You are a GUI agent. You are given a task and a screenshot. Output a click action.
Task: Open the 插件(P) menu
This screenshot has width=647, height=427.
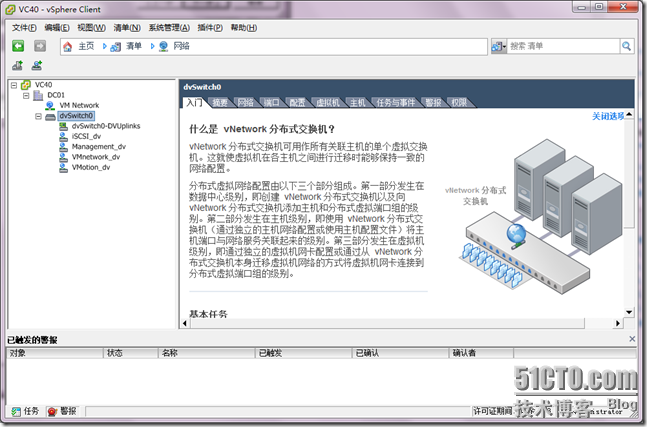click(x=210, y=28)
